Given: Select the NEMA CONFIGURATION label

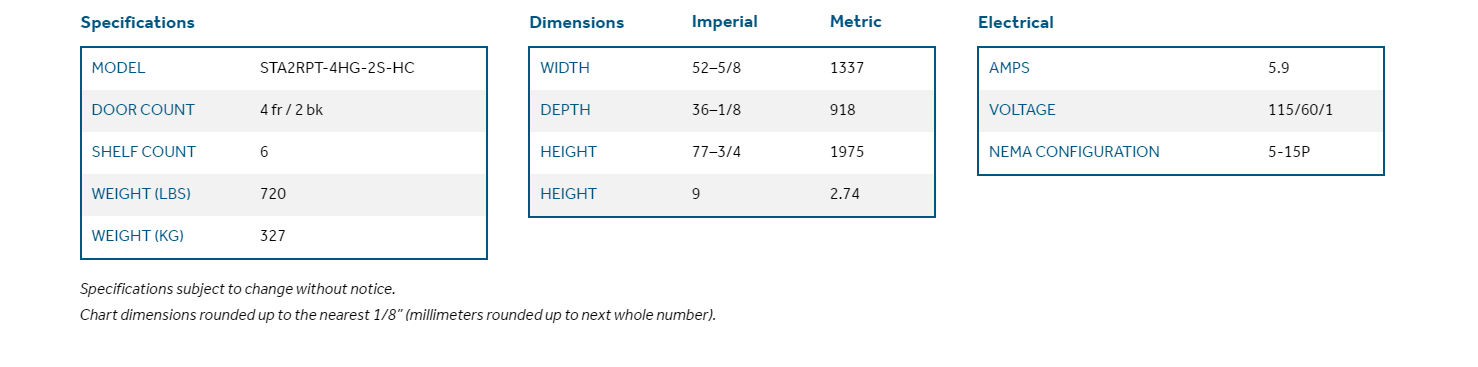Looking at the screenshot, I should 1074,152.
